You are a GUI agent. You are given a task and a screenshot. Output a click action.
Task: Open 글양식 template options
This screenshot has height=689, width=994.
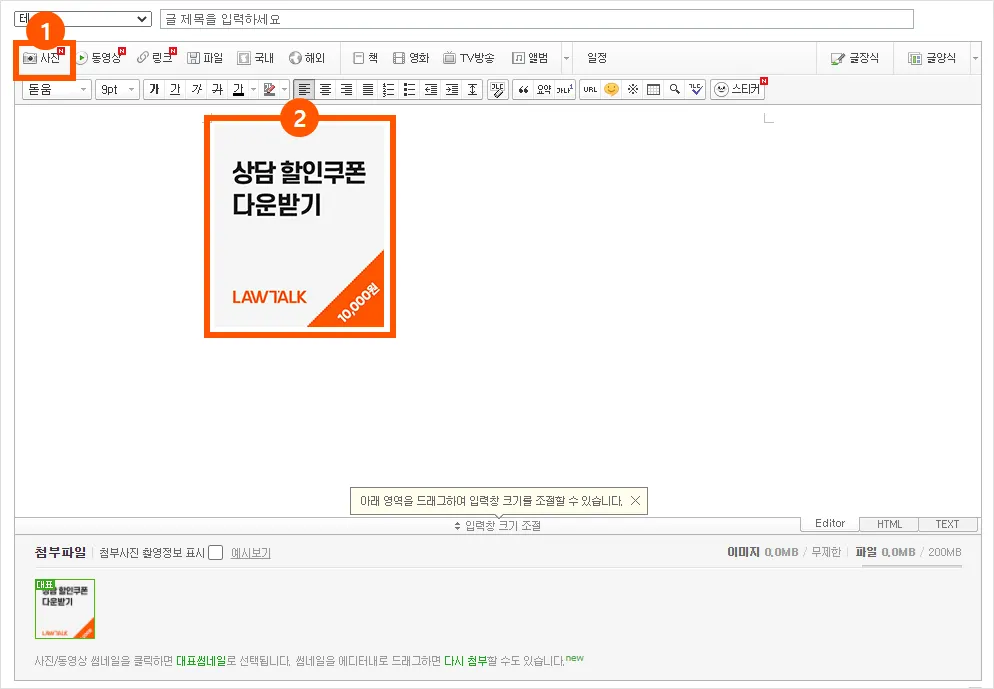tap(931, 58)
